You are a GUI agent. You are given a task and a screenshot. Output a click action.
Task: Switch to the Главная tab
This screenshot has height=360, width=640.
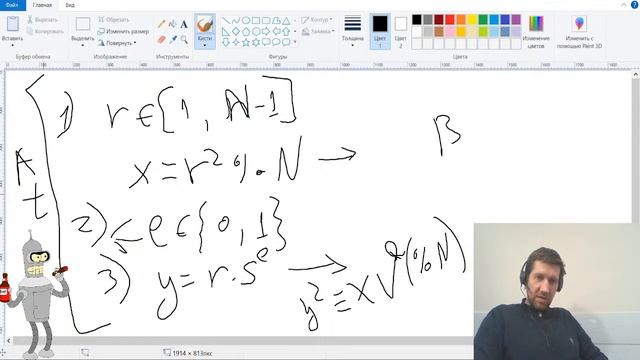click(42, 5)
